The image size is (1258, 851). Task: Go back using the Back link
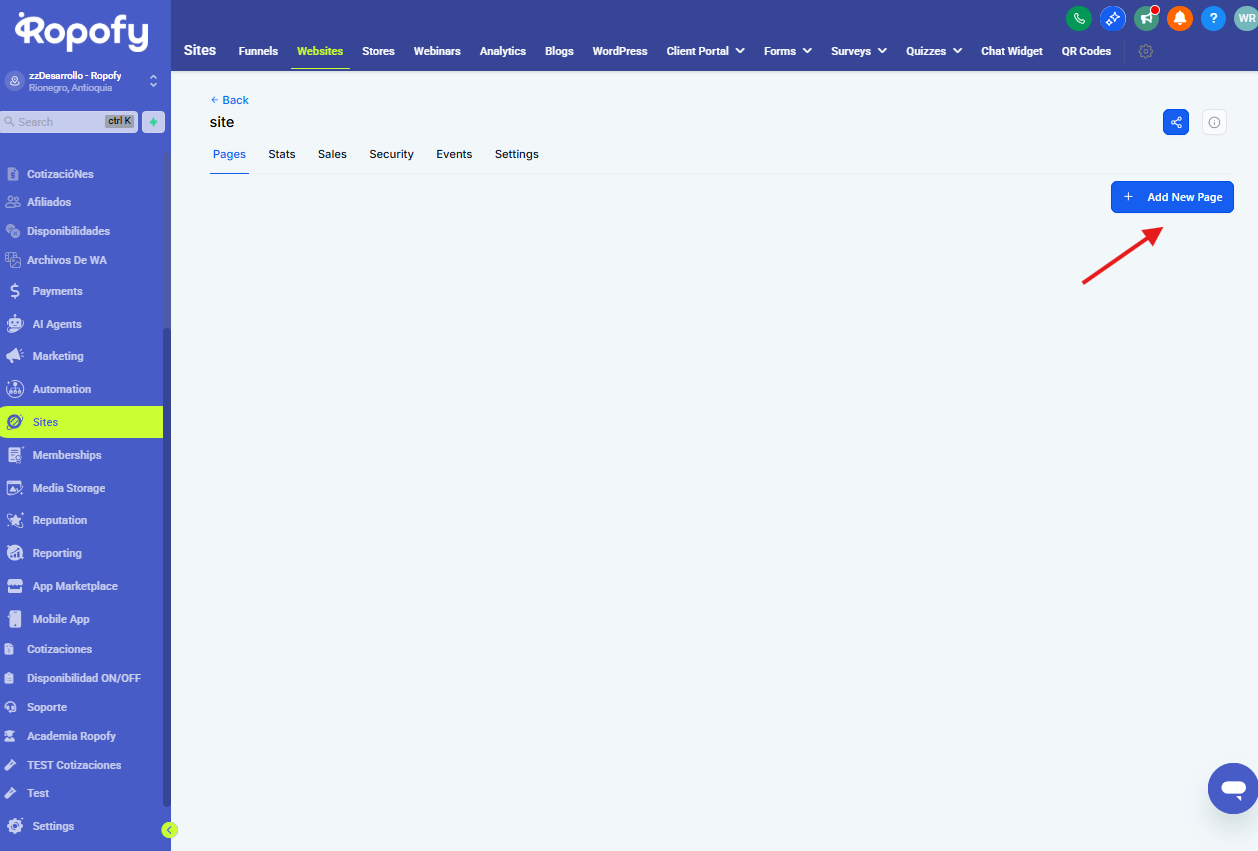230,100
